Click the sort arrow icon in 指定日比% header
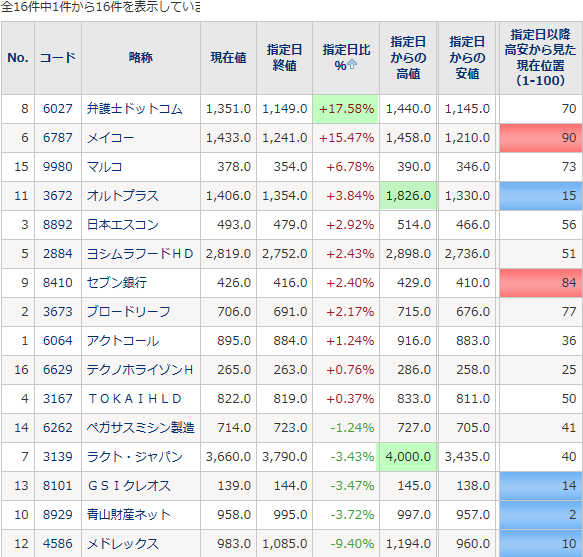583x557 pixels. (352, 65)
